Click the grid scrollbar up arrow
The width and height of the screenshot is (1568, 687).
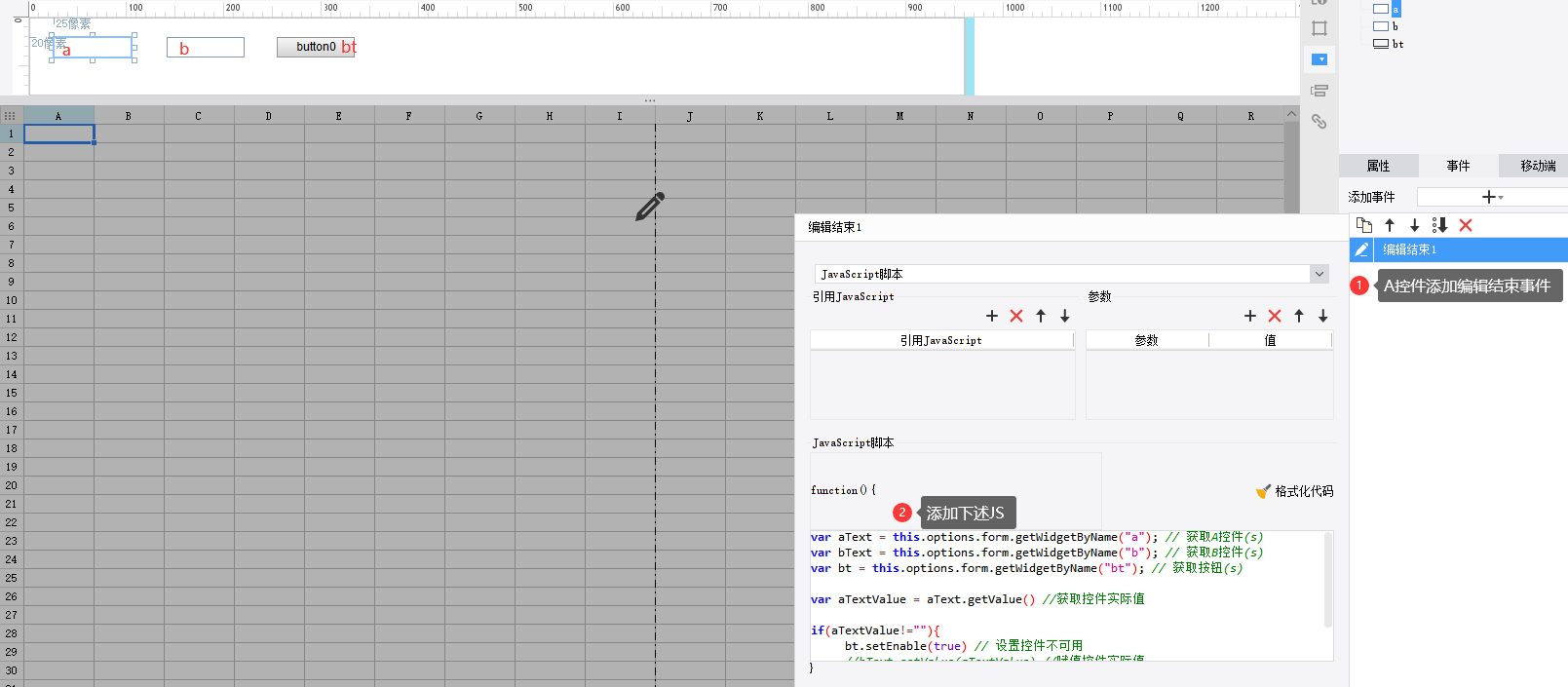[x=1292, y=114]
